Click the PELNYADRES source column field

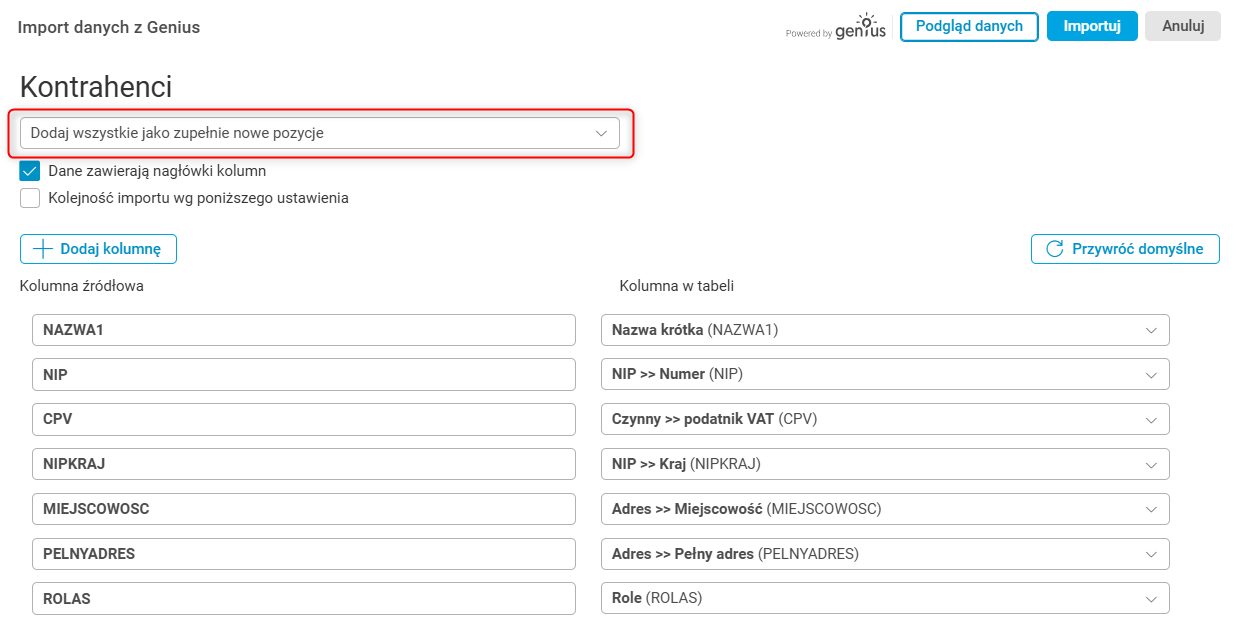[x=303, y=554]
